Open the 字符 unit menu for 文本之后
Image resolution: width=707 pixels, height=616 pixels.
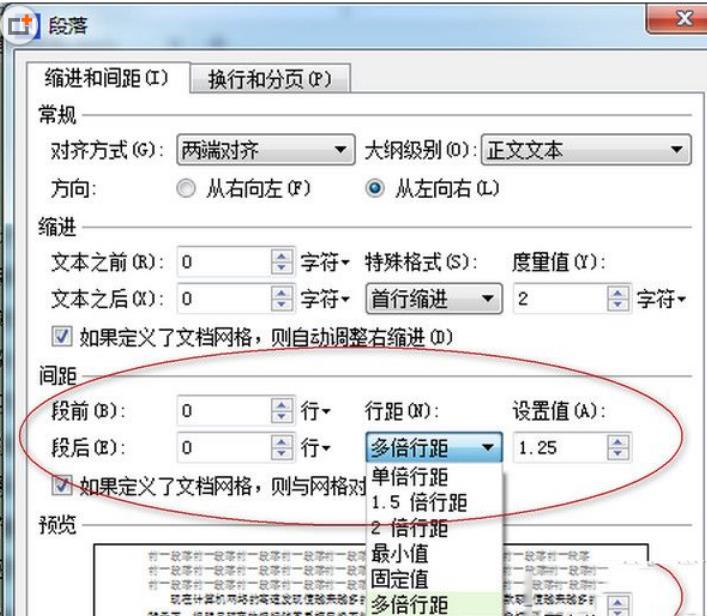325,299
